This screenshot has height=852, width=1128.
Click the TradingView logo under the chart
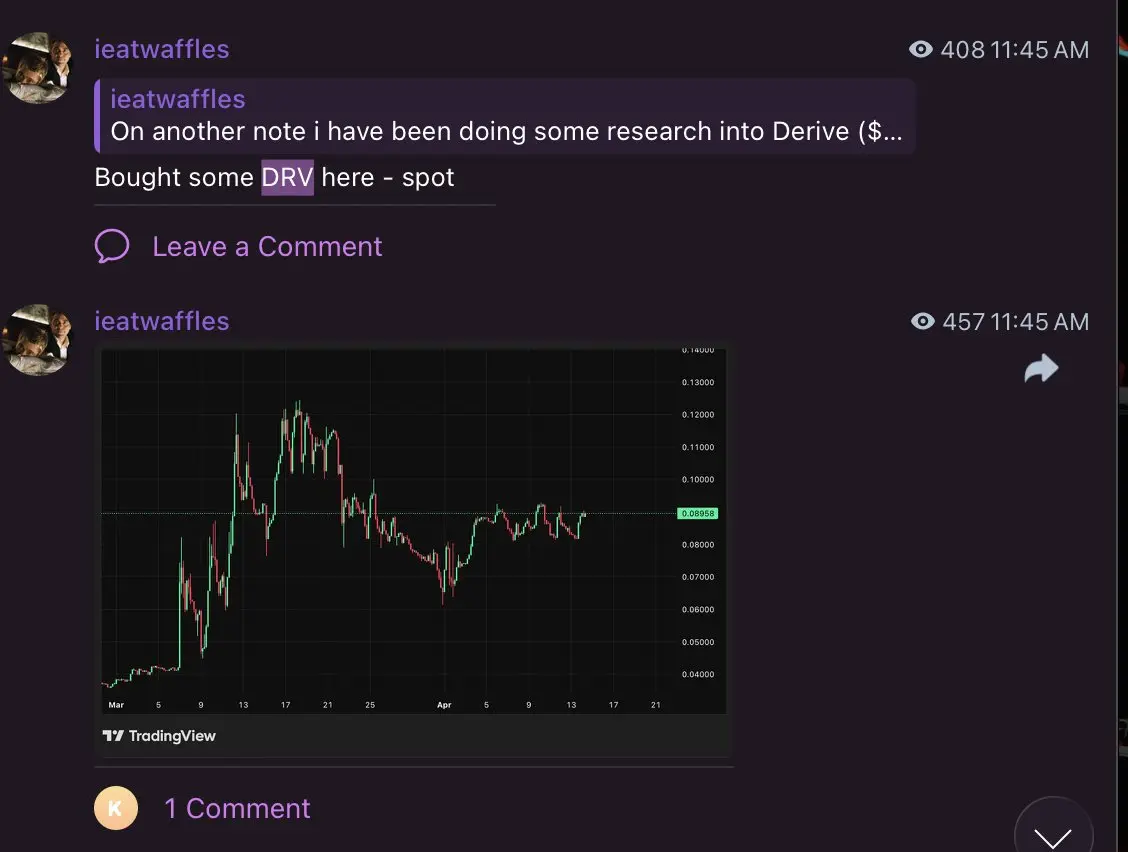pyautogui.click(x=159, y=735)
